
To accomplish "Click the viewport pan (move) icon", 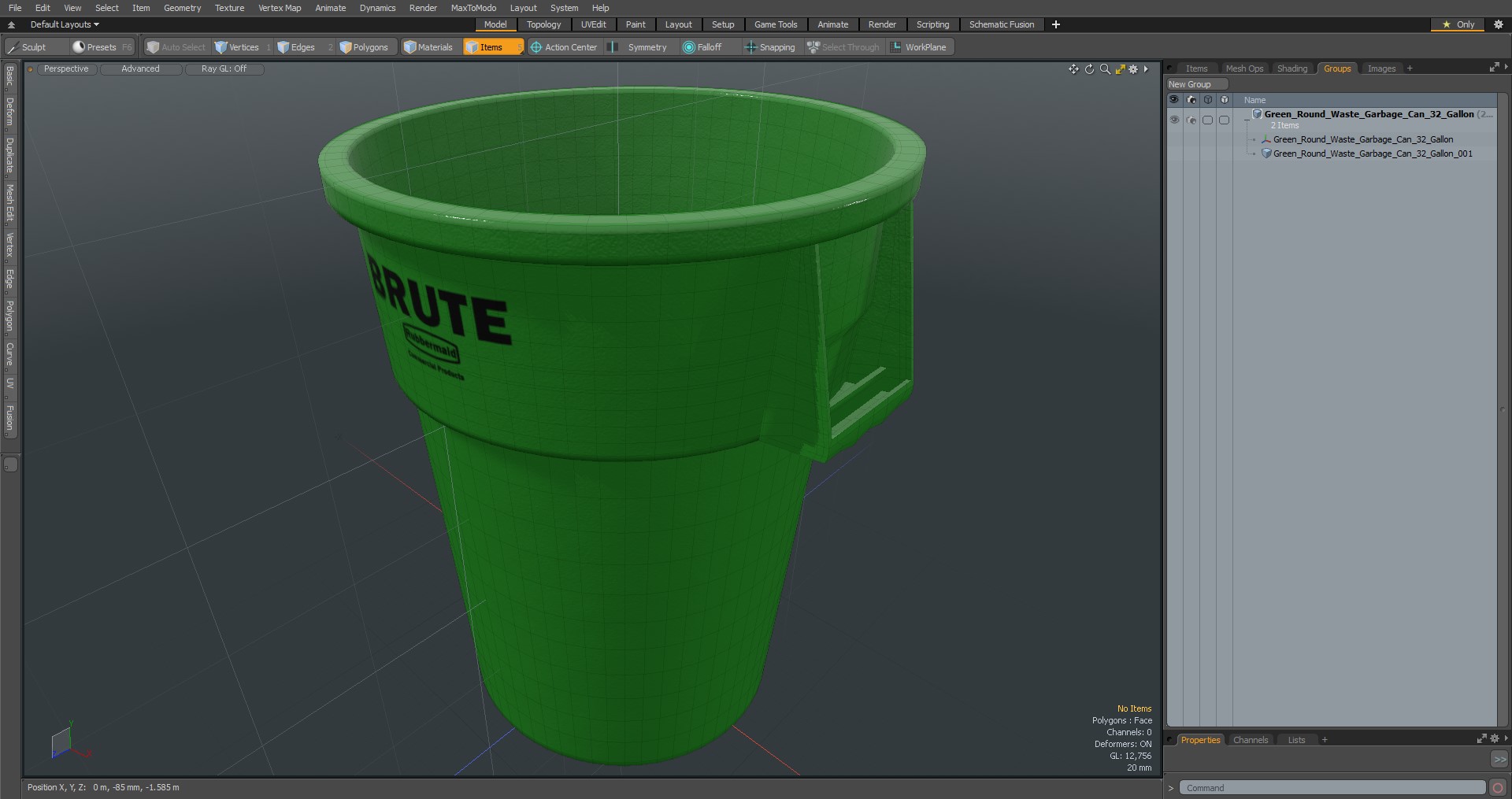I will pos(1073,69).
